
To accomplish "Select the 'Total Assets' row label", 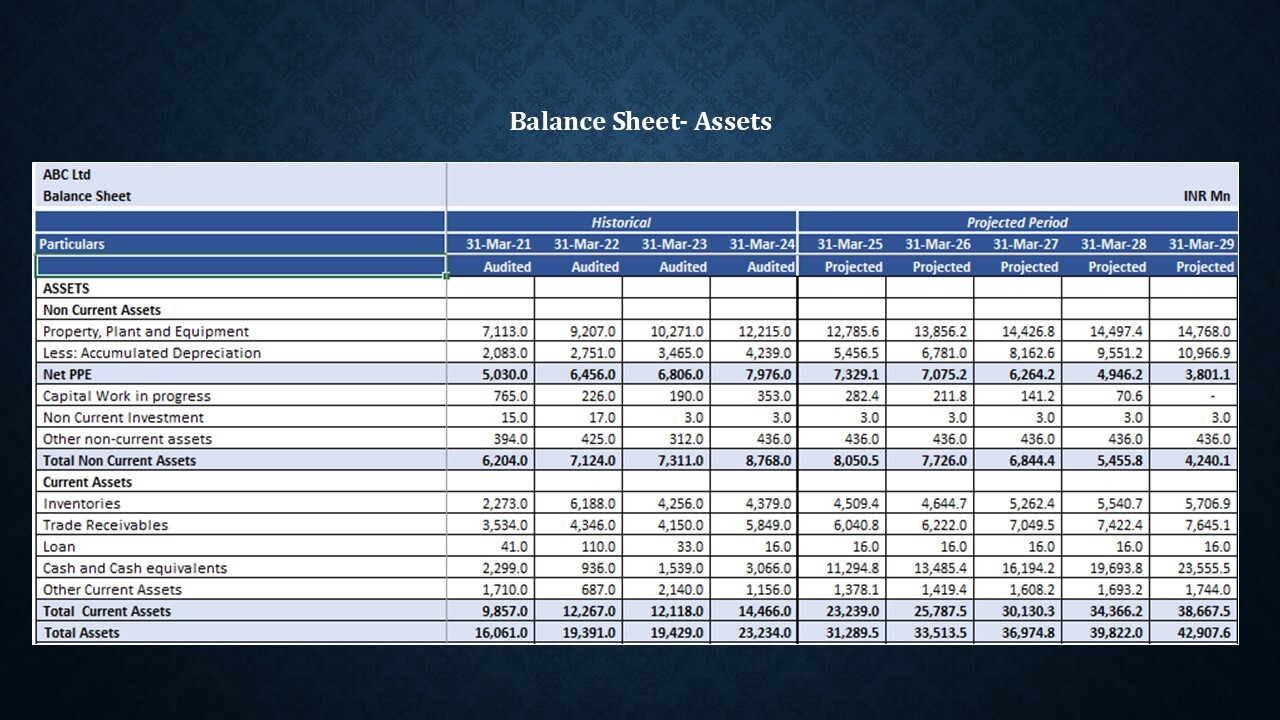I will pos(81,633).
